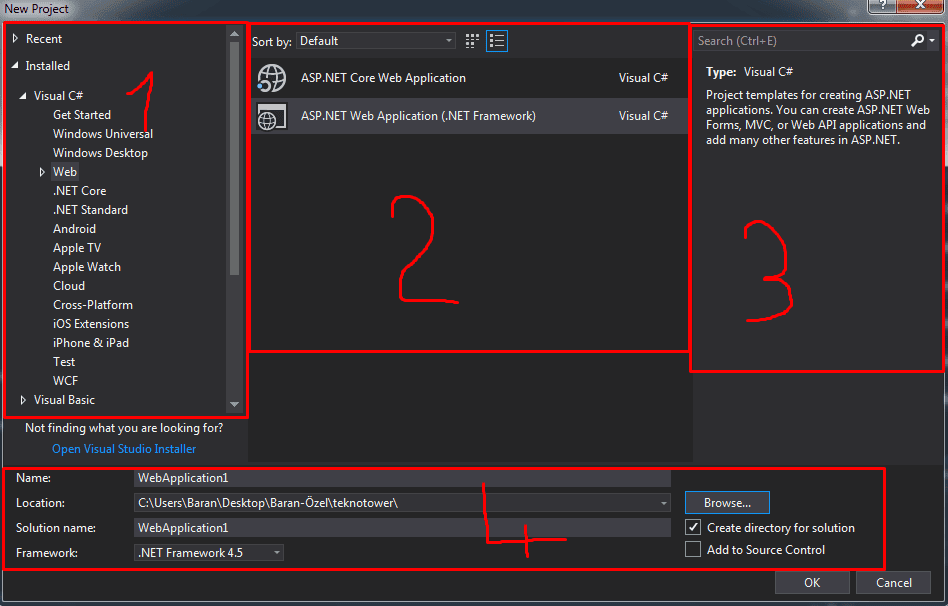Select Apple TV category

click(x=77, y=248)
